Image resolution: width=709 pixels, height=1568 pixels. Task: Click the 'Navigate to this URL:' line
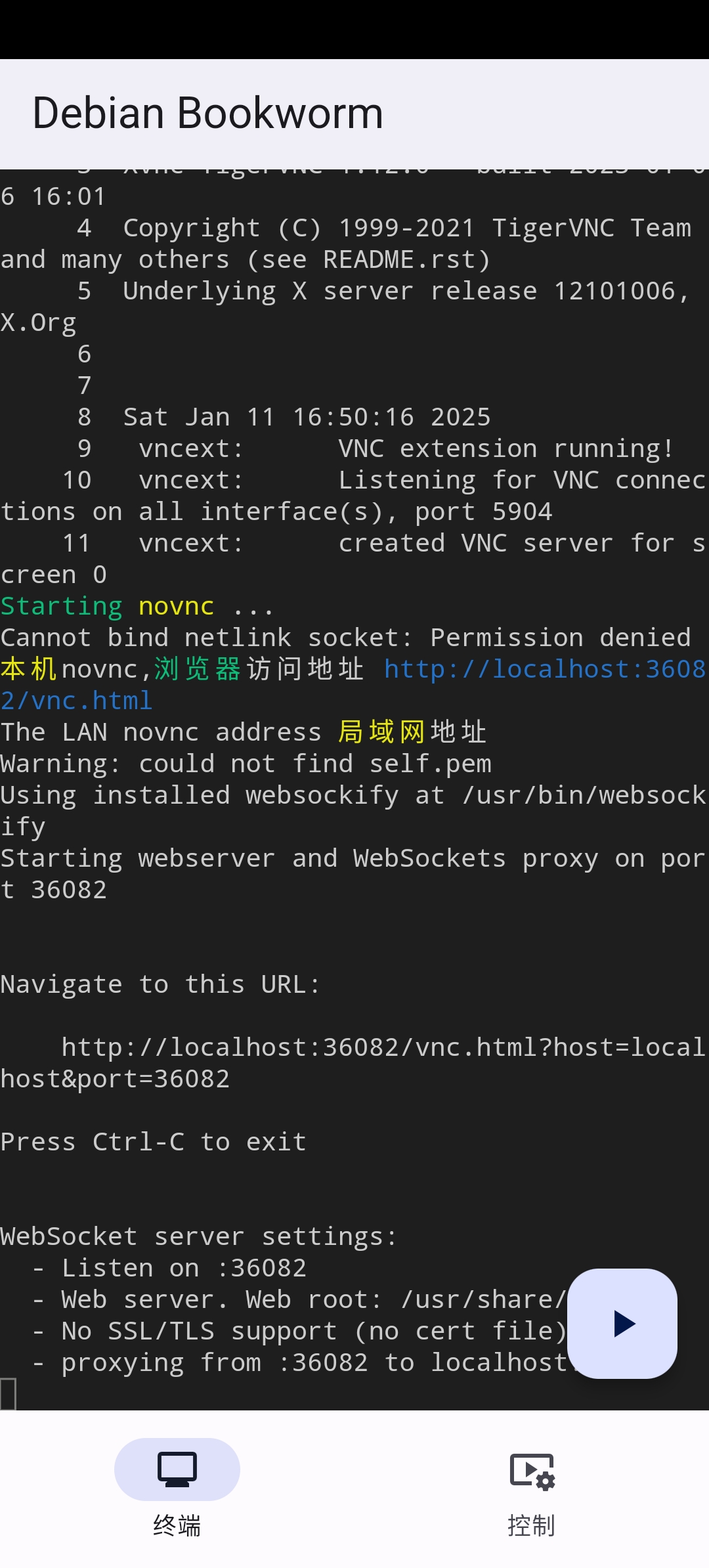(160, 984)
